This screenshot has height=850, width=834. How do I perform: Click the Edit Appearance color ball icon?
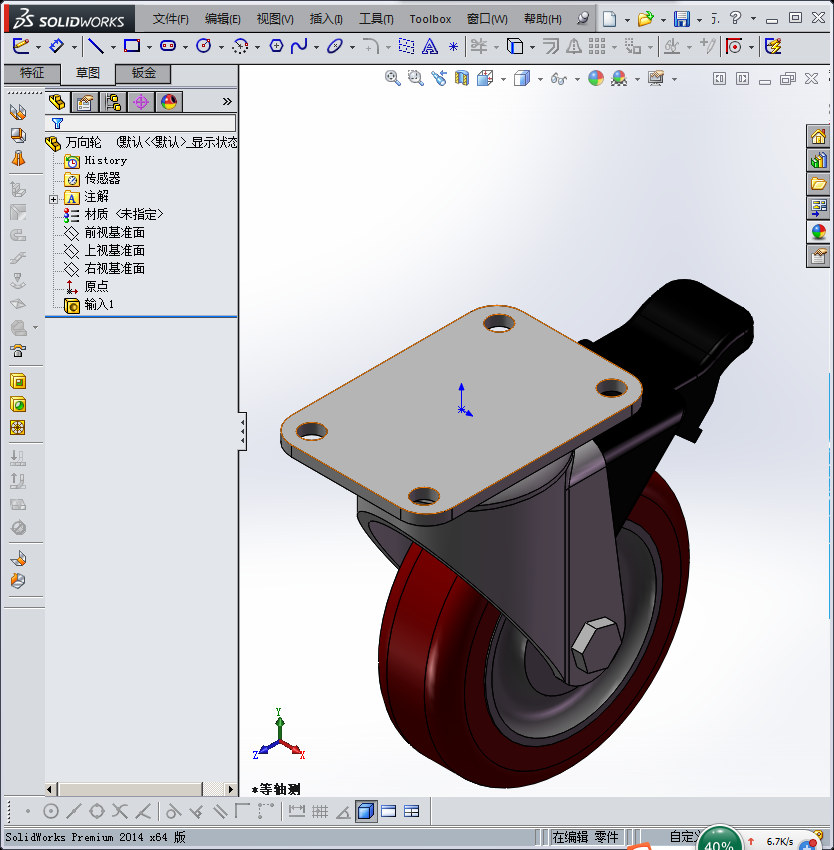(595, 79)
